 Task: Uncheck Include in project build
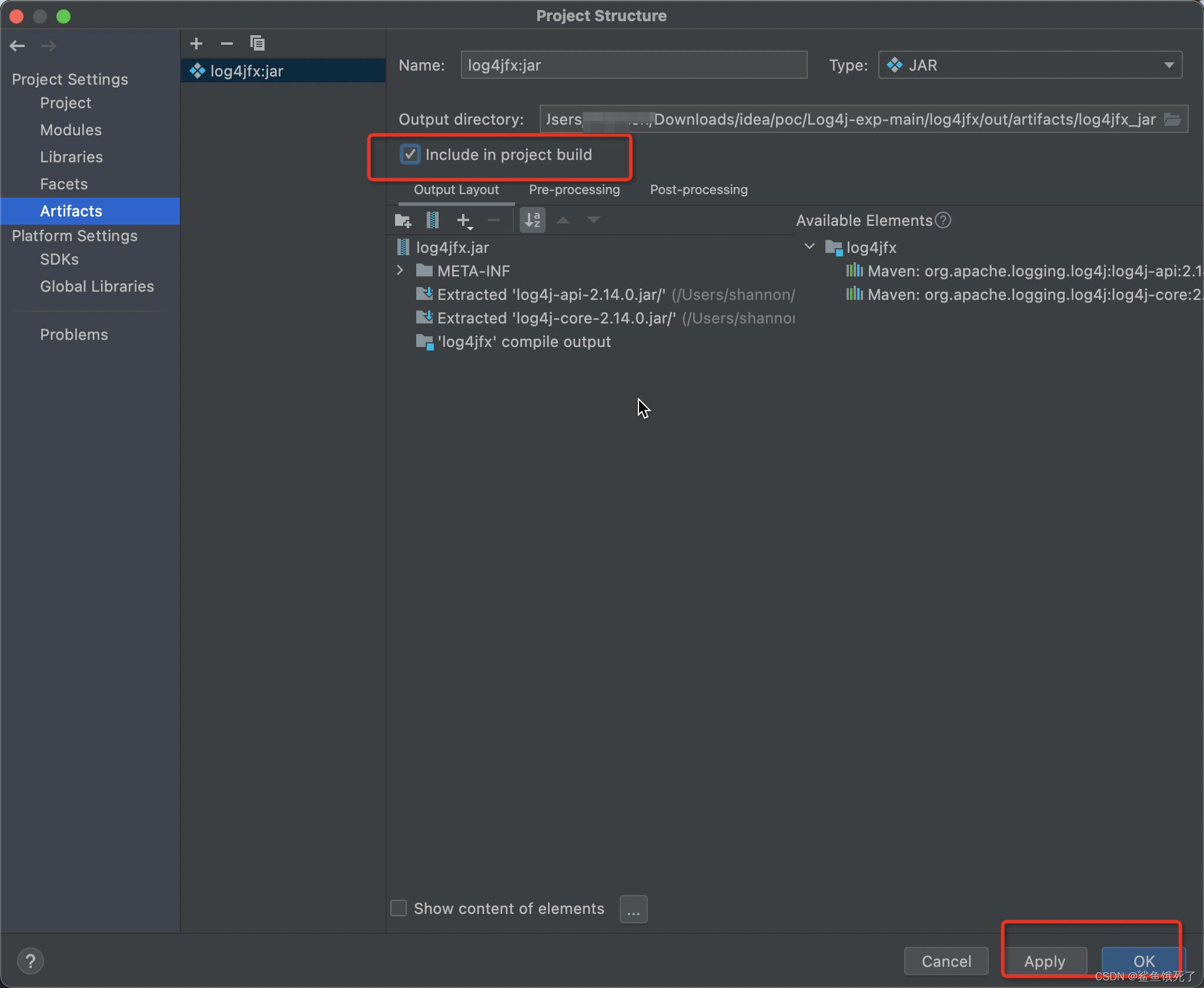click(410, 155)
